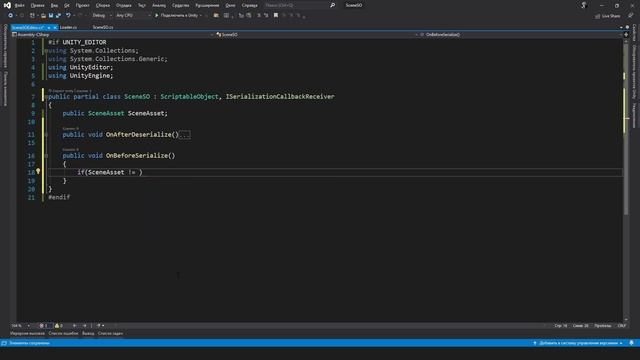640x360 pixels.
Task: Click the ISerializationCallbackReceiver interface name
Action: point(280,97)
